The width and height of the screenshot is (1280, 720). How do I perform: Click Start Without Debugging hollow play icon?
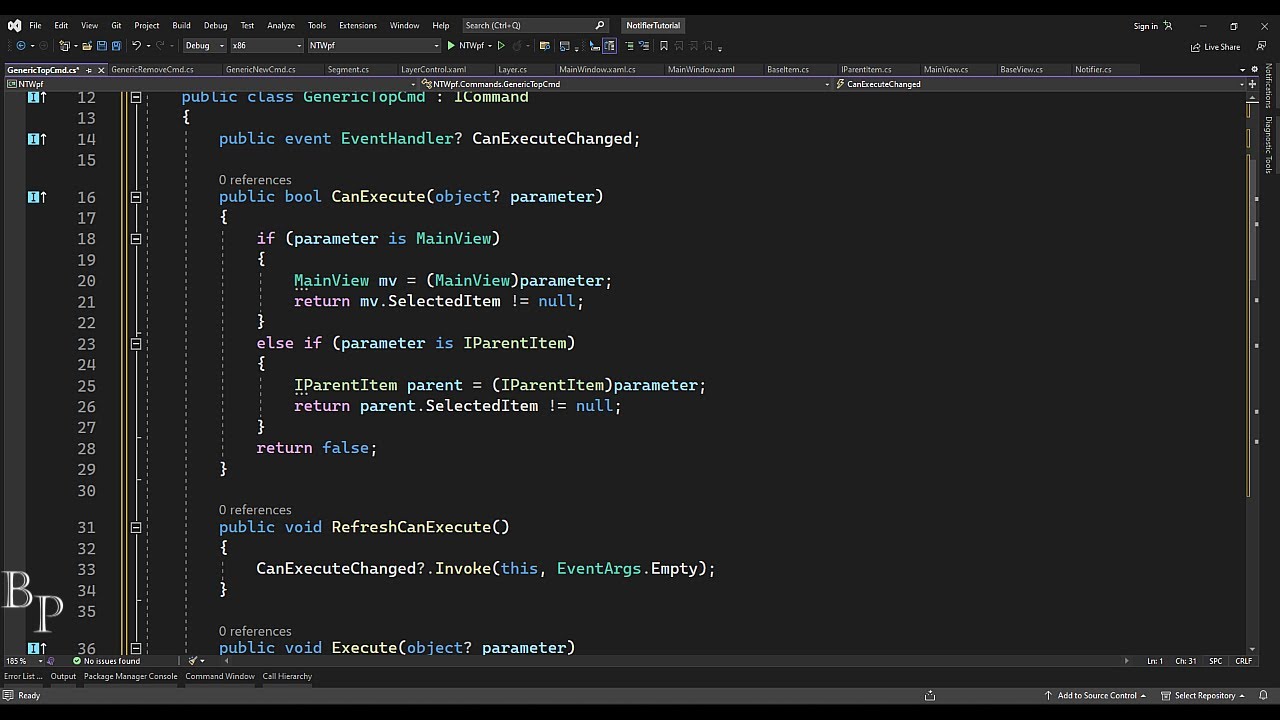point(501,45)
